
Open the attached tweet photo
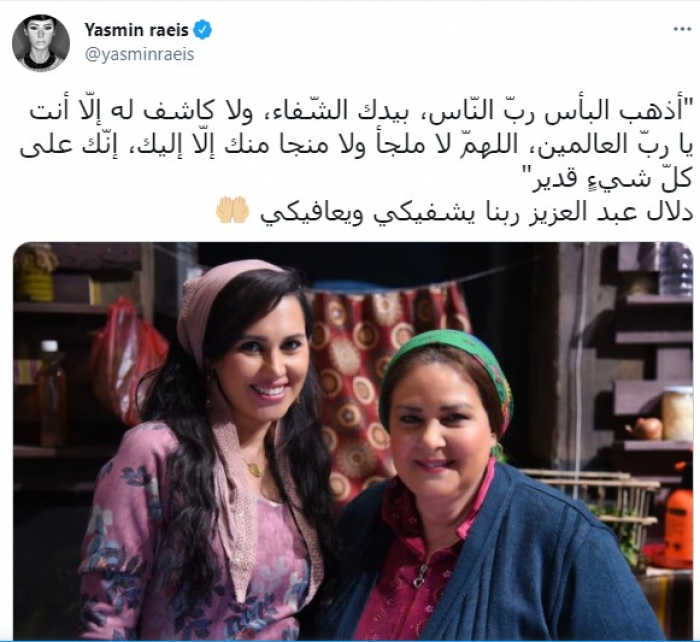[353, 441]
